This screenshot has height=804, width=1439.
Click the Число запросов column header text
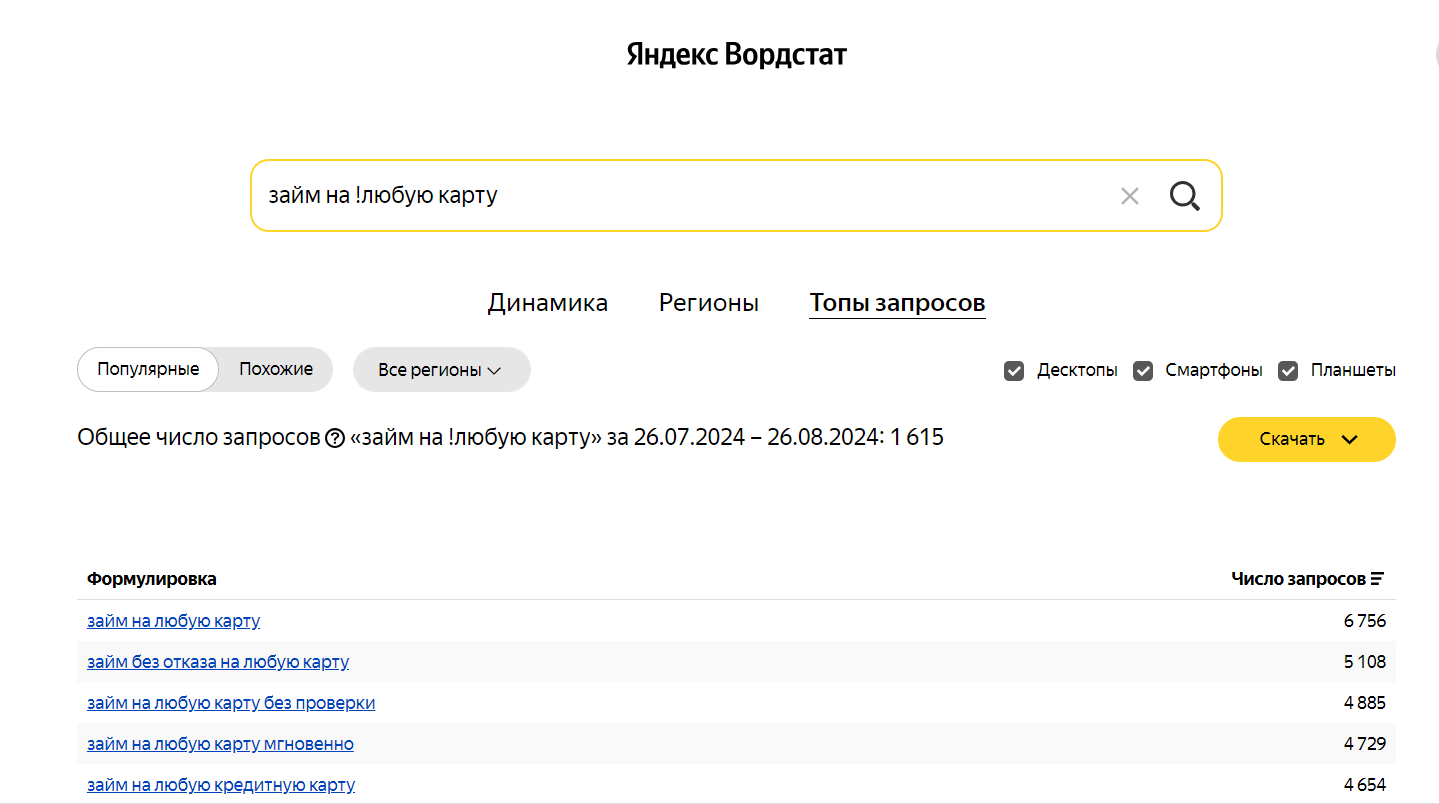pos(1298,579)
